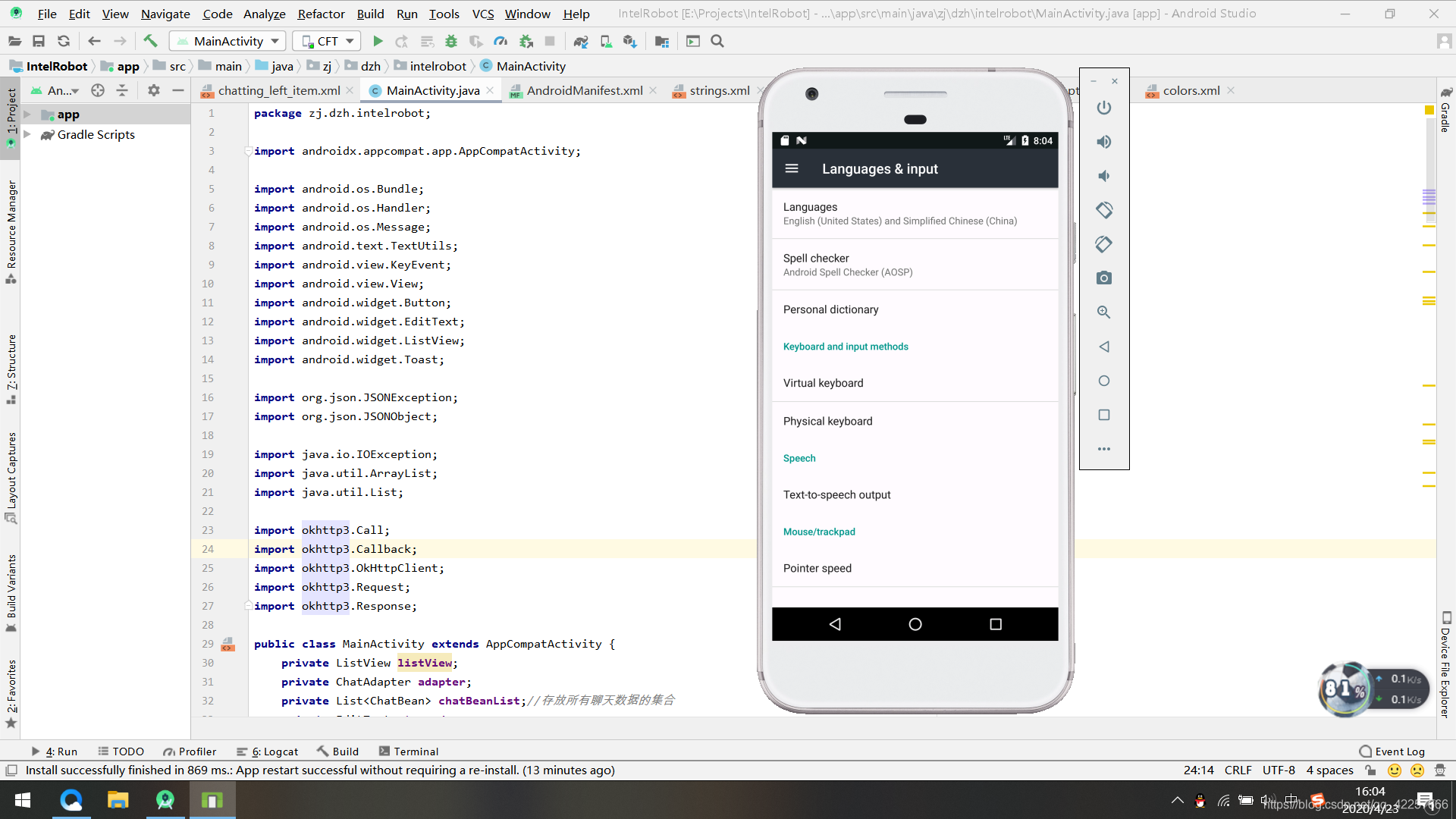Collapse the import block fold marker

coord(248,151)
